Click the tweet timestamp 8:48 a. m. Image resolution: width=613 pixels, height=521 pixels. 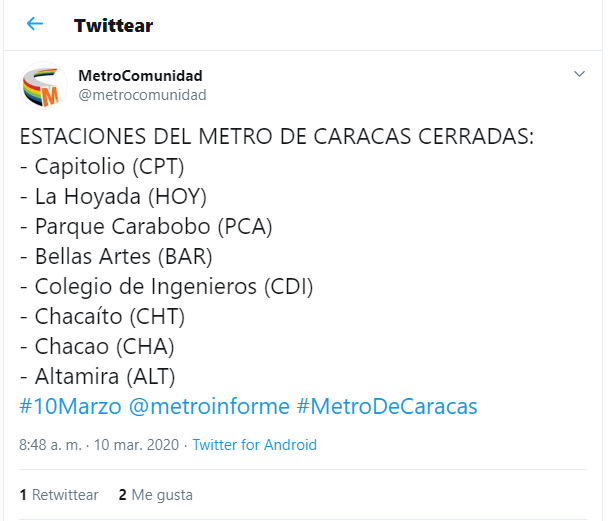[50, 445]
